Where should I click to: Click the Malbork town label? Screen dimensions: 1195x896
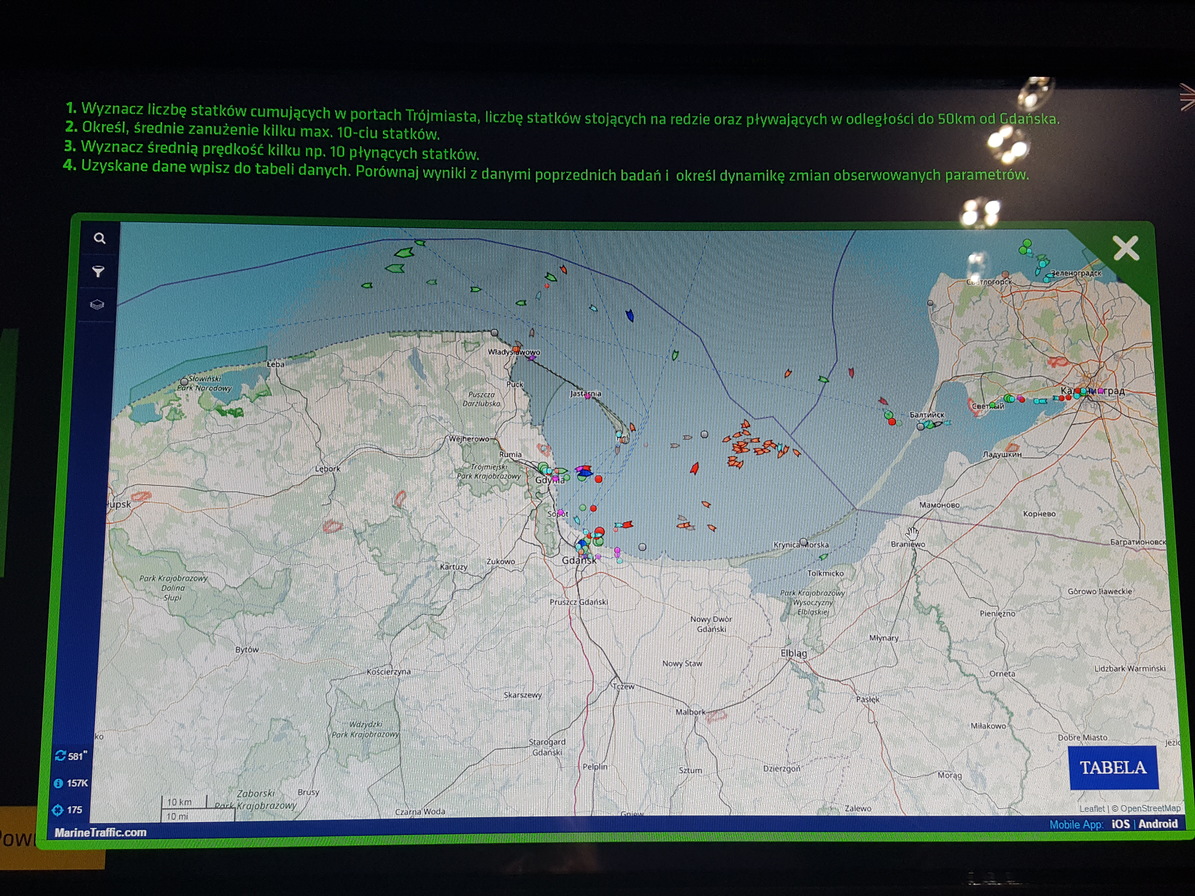(x=690, y=712)
